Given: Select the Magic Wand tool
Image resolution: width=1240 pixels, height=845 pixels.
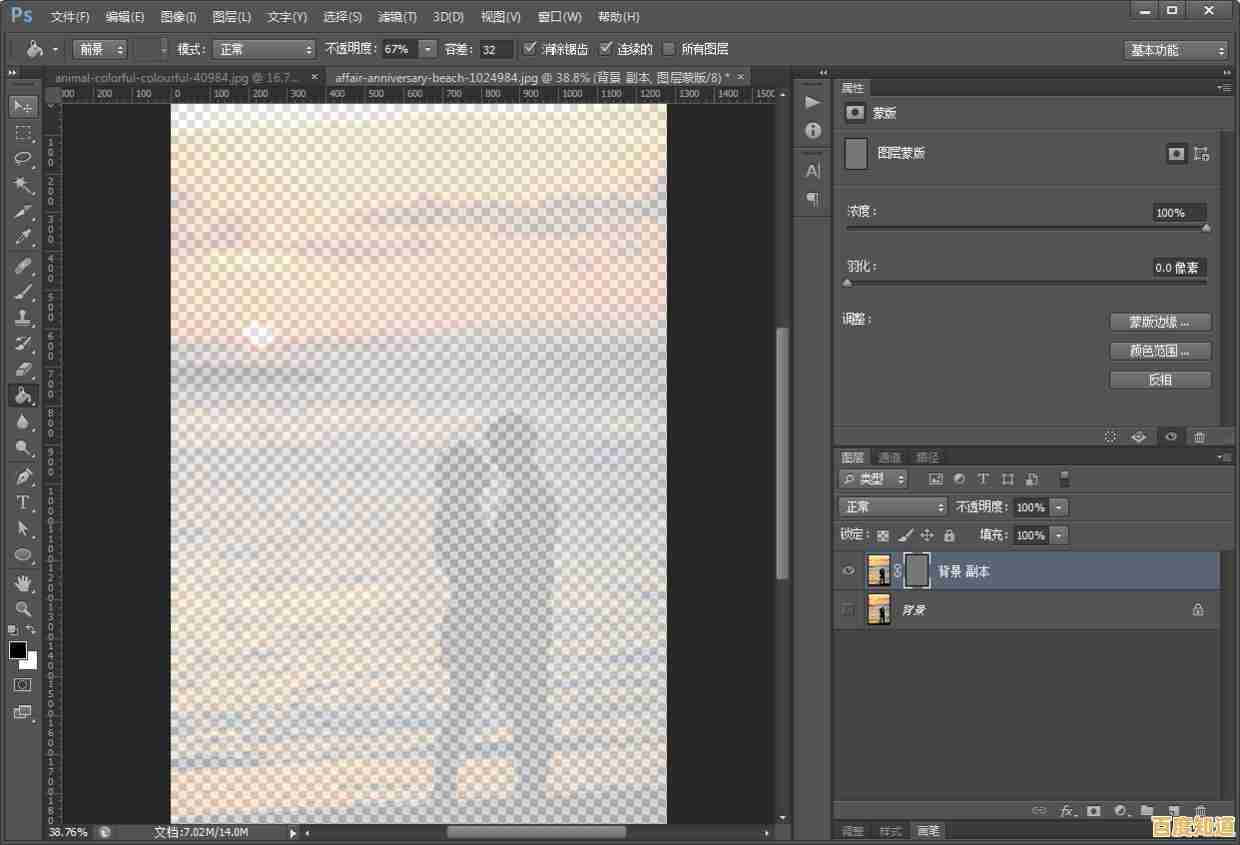Looking at the screenshot, I should [x=23, y=185].
